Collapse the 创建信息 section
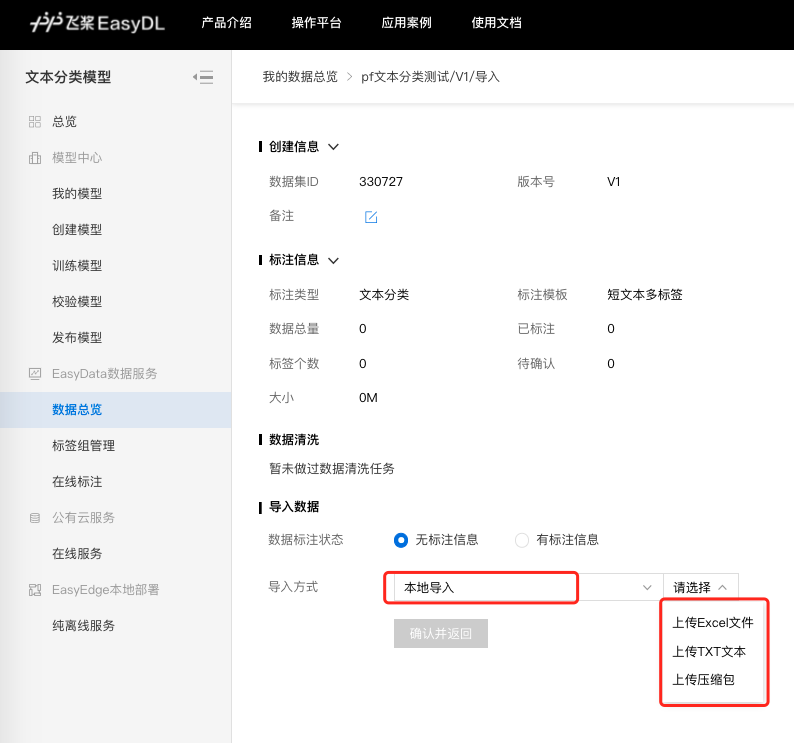 [x=334, y=147]
